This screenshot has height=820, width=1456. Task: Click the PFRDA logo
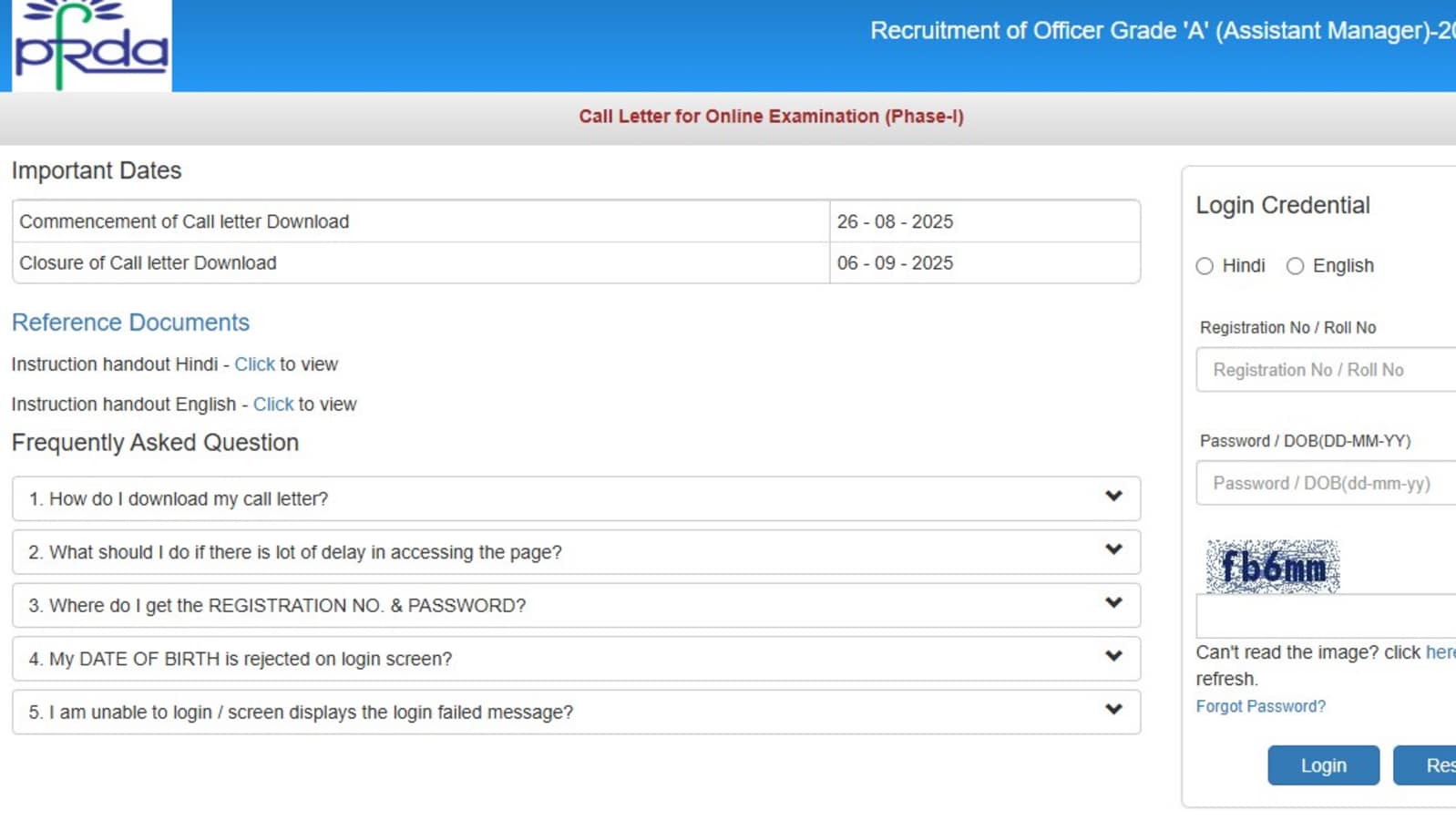pos(91,46)
